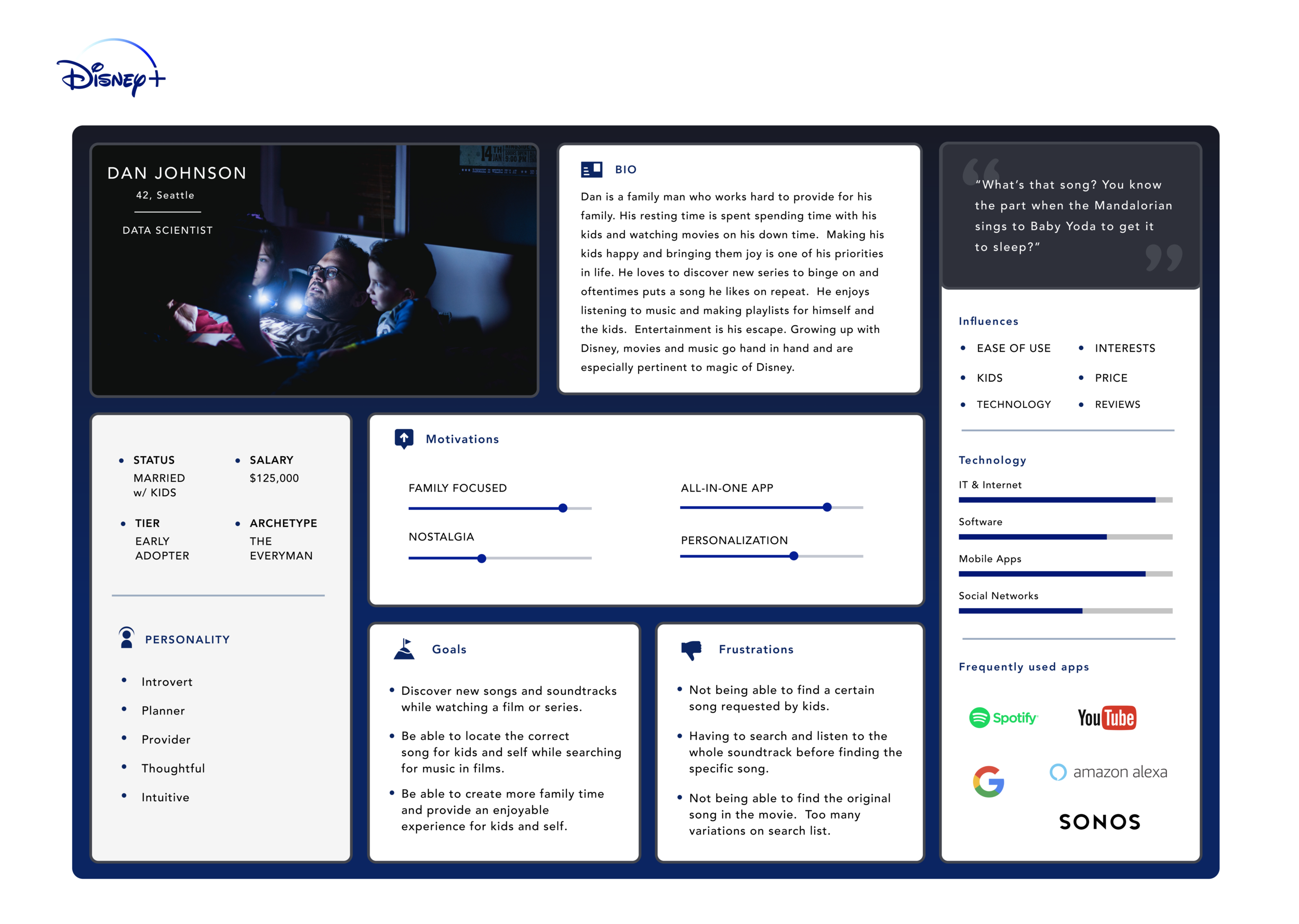Click the Spotify logo
This screenshot has height=924, width=1299.
[1003, 718]
